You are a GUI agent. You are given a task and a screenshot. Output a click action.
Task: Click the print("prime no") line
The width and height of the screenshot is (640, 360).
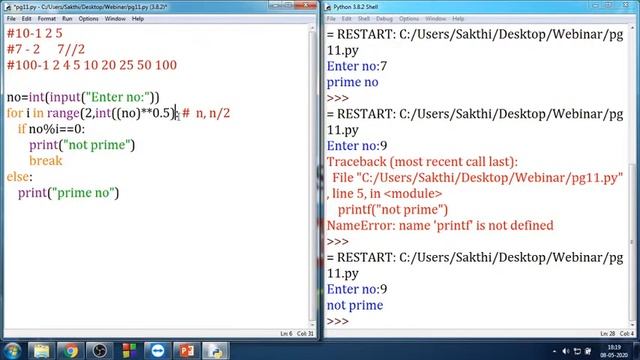click(x=69, y=193)
